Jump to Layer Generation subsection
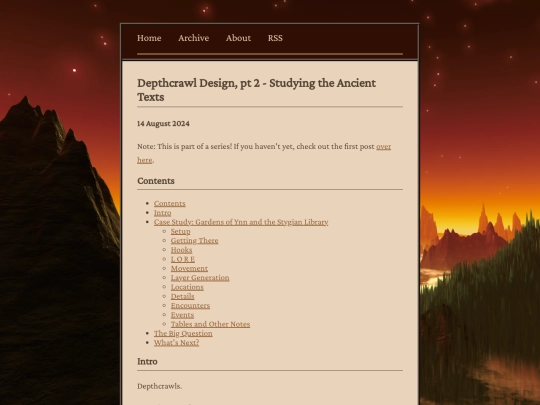This screenshot has height=405, width=540. (x=200, y=278)
